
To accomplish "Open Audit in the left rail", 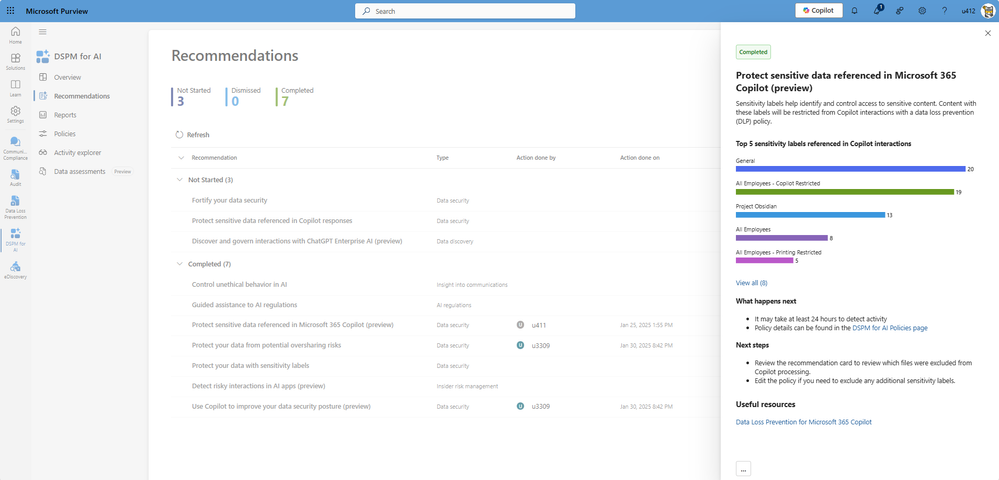I will pyautogui.click(x=15, y=178).
